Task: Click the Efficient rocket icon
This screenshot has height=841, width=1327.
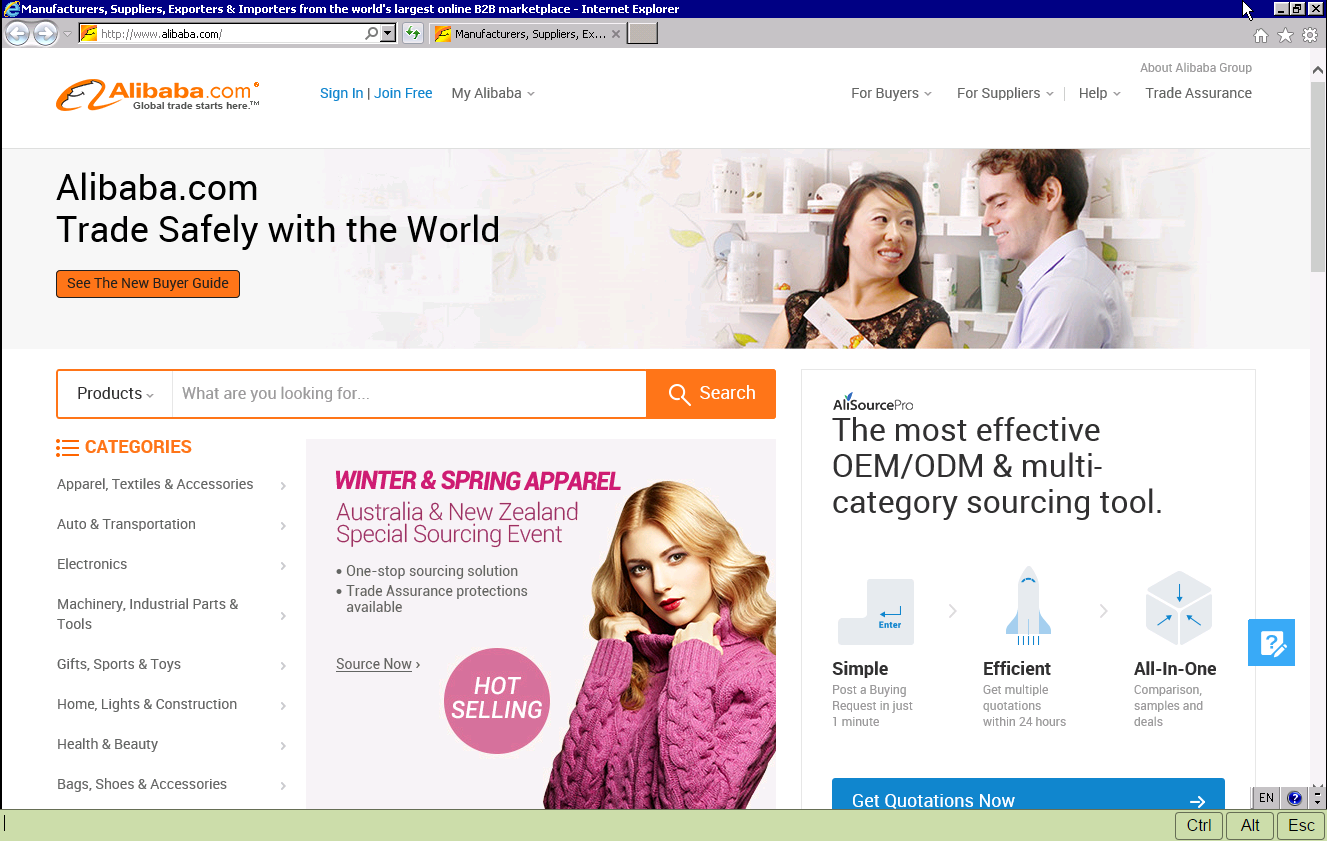Action: [1028, 606]
